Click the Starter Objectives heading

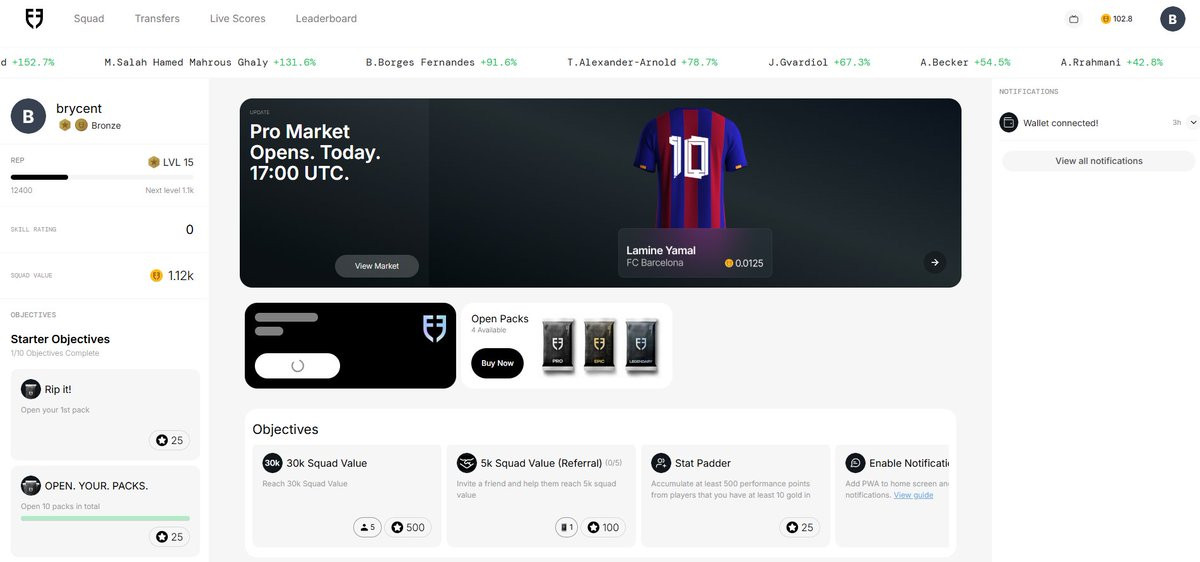tap(60, 339)
